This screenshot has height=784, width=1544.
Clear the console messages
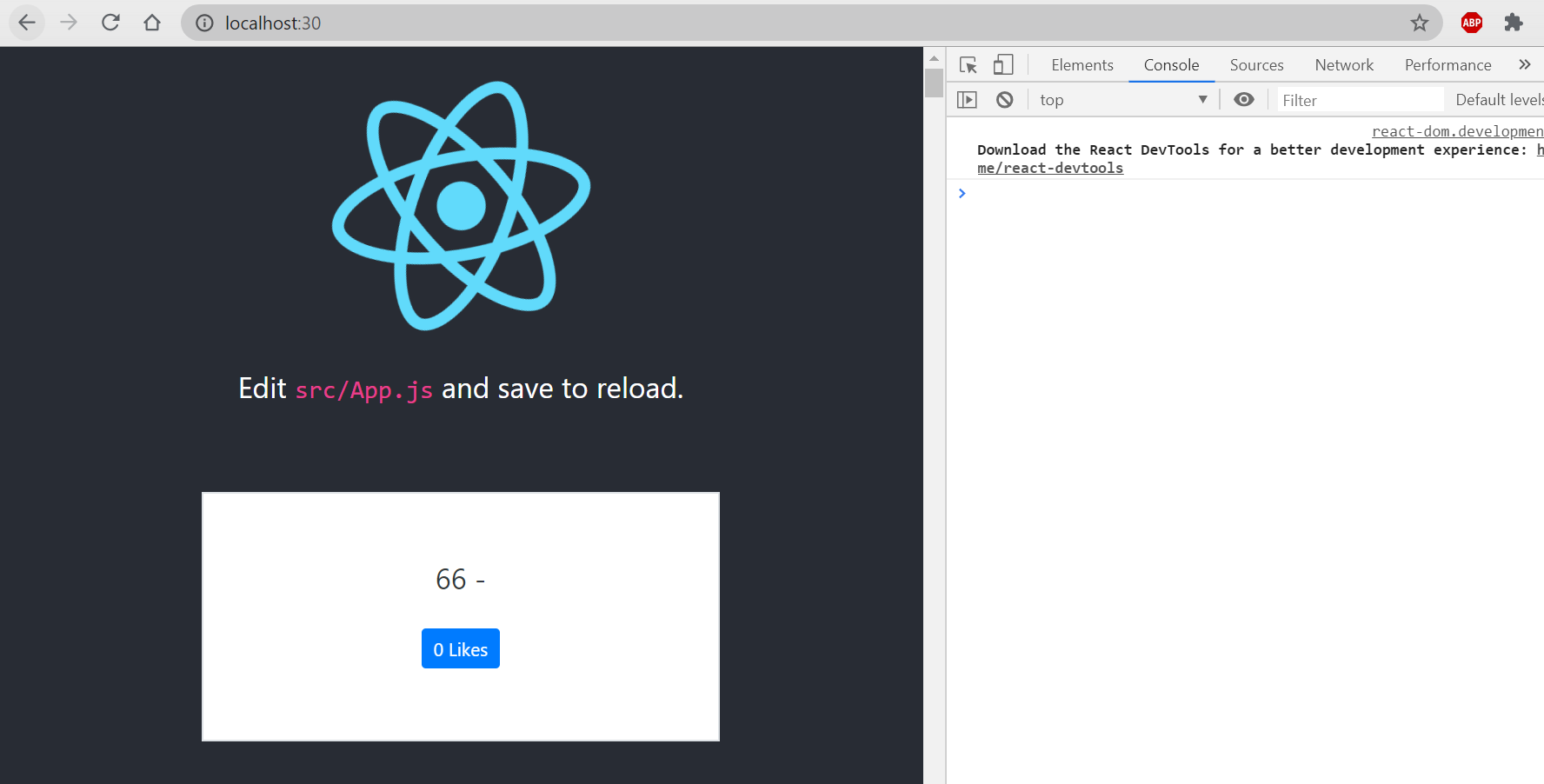(1004, 100)
